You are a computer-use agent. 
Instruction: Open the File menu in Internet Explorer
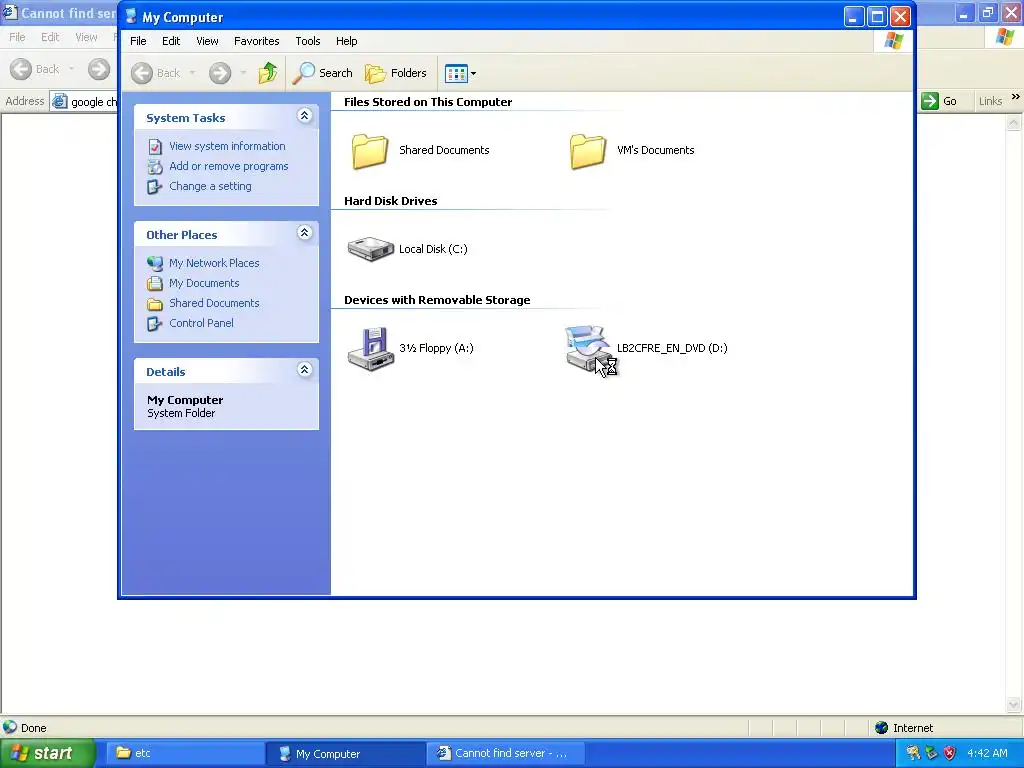point(17,37)
